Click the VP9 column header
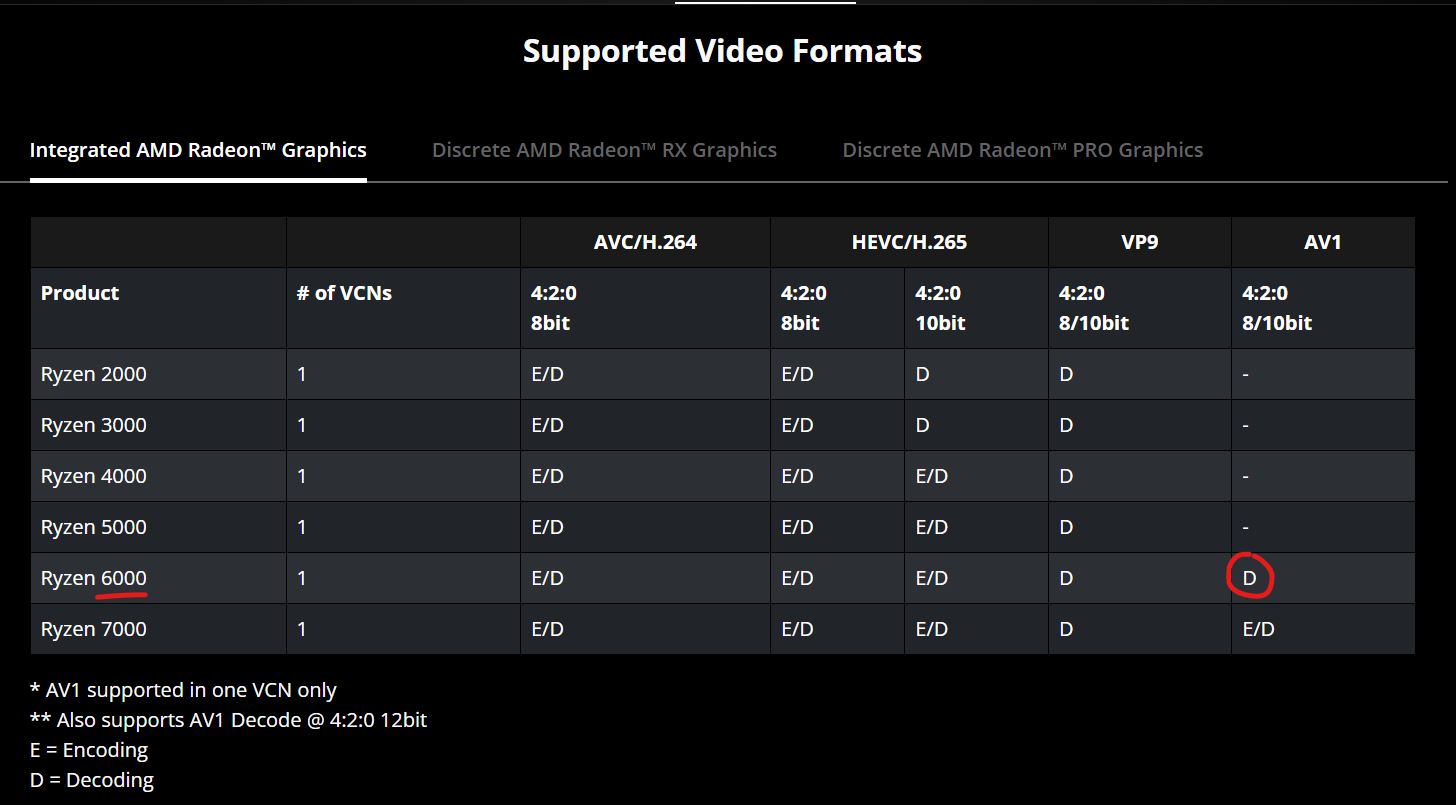The image size is (1456, 805). (1140, 242)
